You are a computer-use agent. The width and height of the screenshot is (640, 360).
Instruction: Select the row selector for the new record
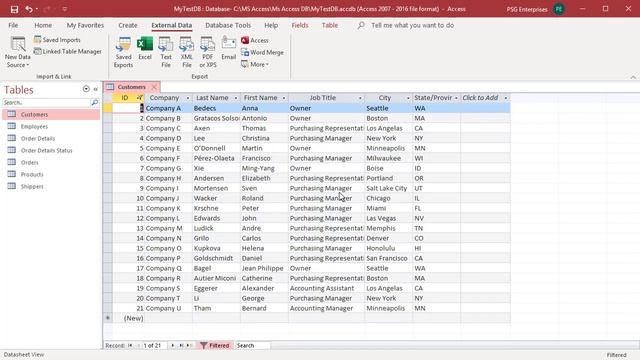108,318
